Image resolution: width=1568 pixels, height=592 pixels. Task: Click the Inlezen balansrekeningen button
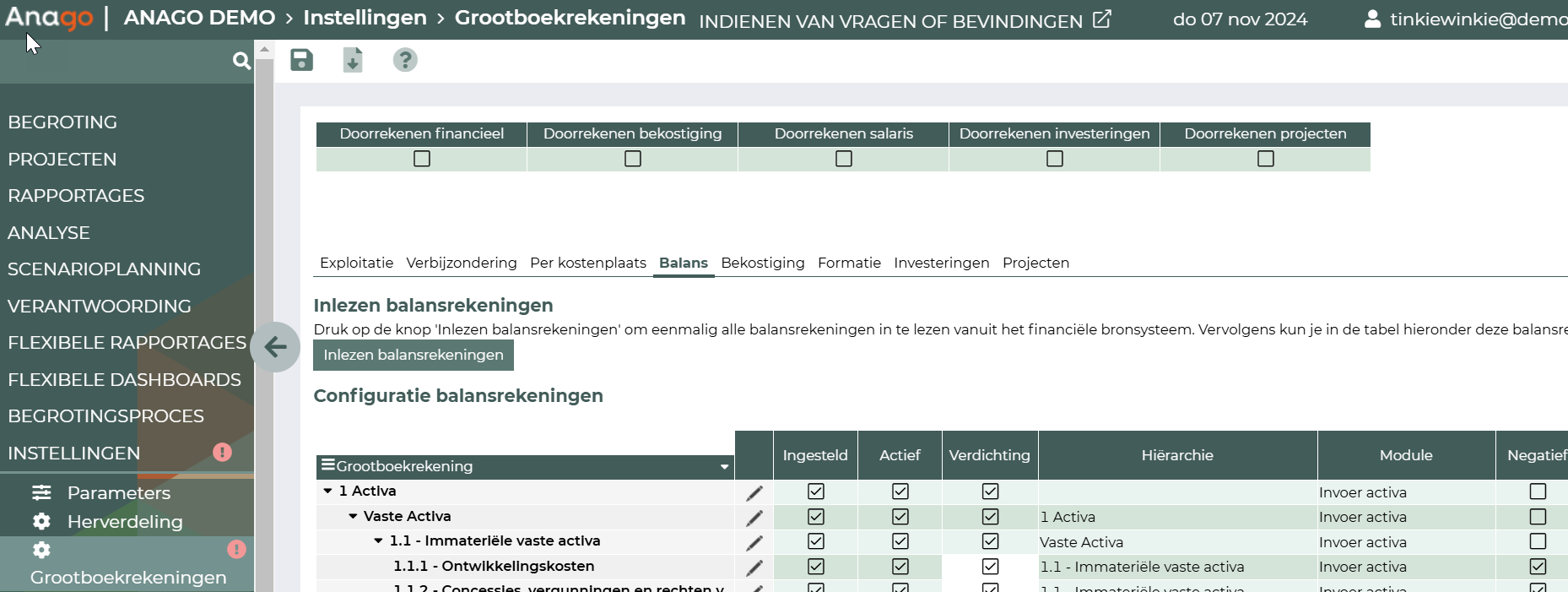[414, 355]
